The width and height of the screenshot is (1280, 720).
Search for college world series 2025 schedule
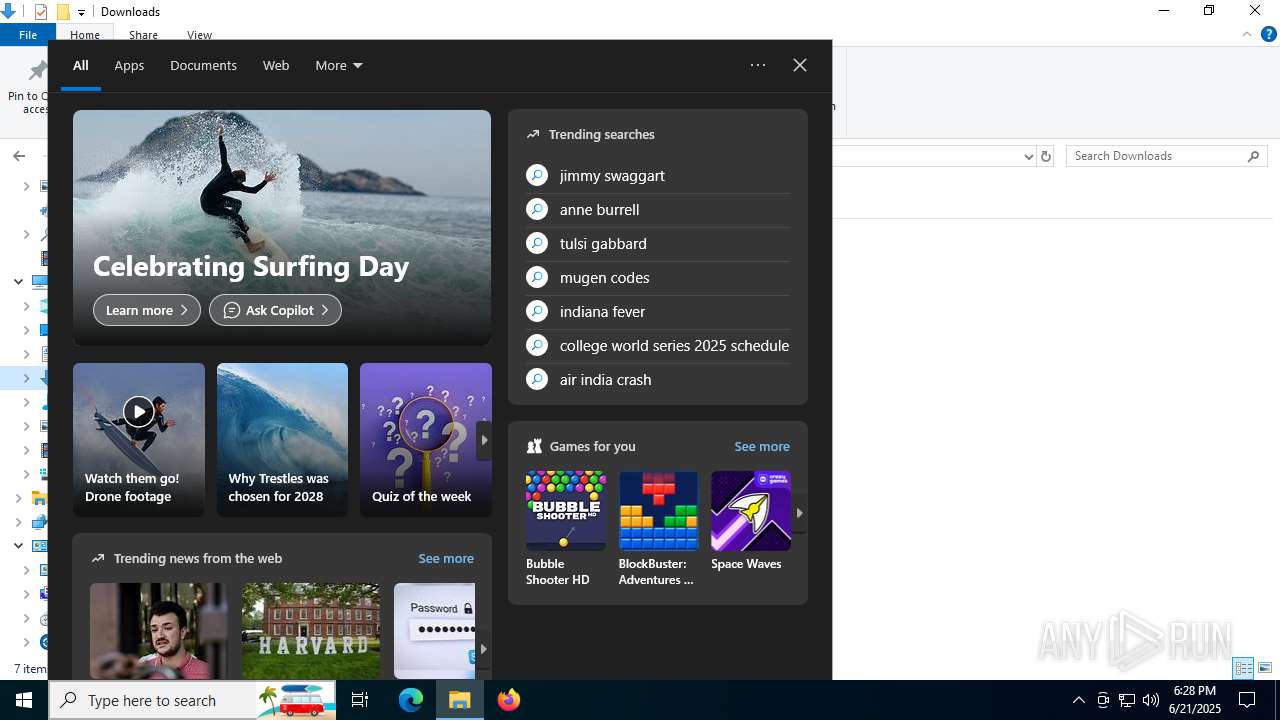pos(658,345)
